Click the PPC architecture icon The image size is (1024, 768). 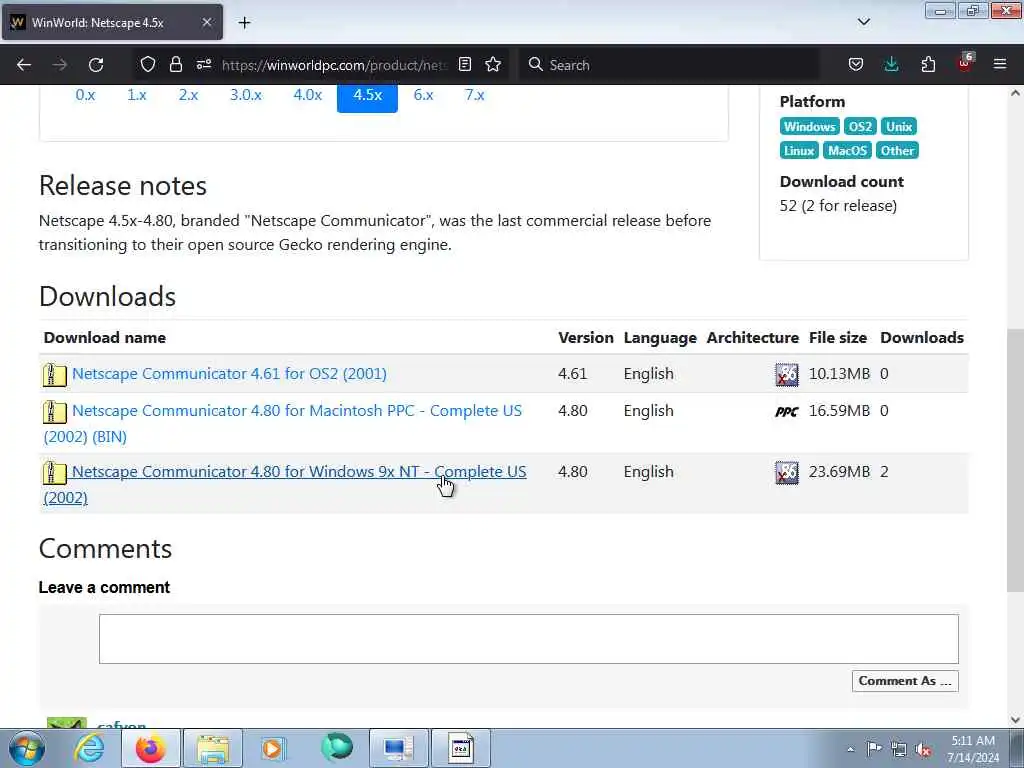[x=786, y=411]
